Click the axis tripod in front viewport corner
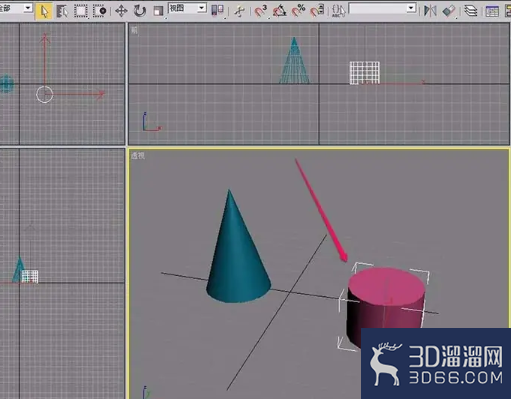511x399 pixels. pos(151,122)
